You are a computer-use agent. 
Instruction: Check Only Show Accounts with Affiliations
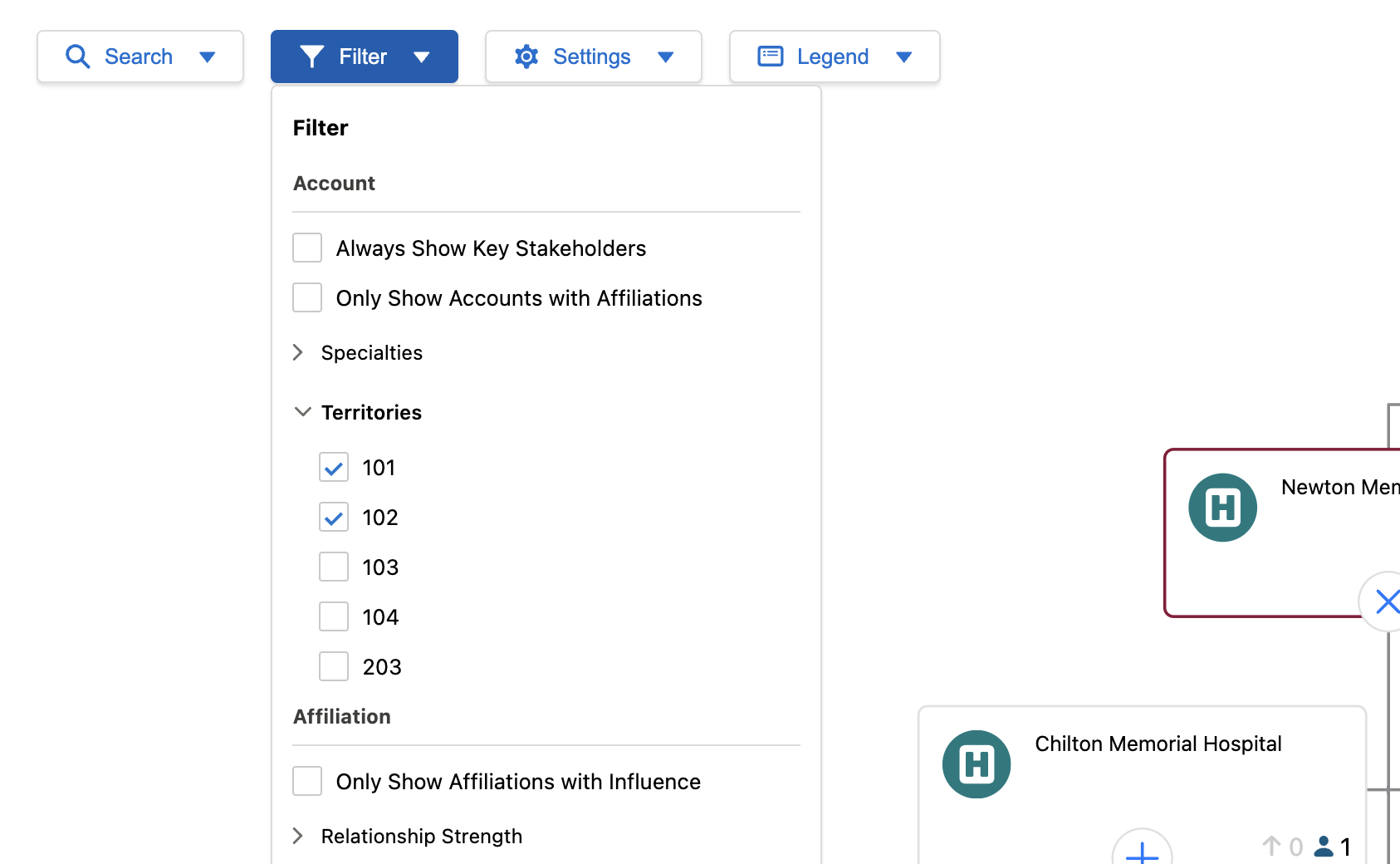coord(307,297)
